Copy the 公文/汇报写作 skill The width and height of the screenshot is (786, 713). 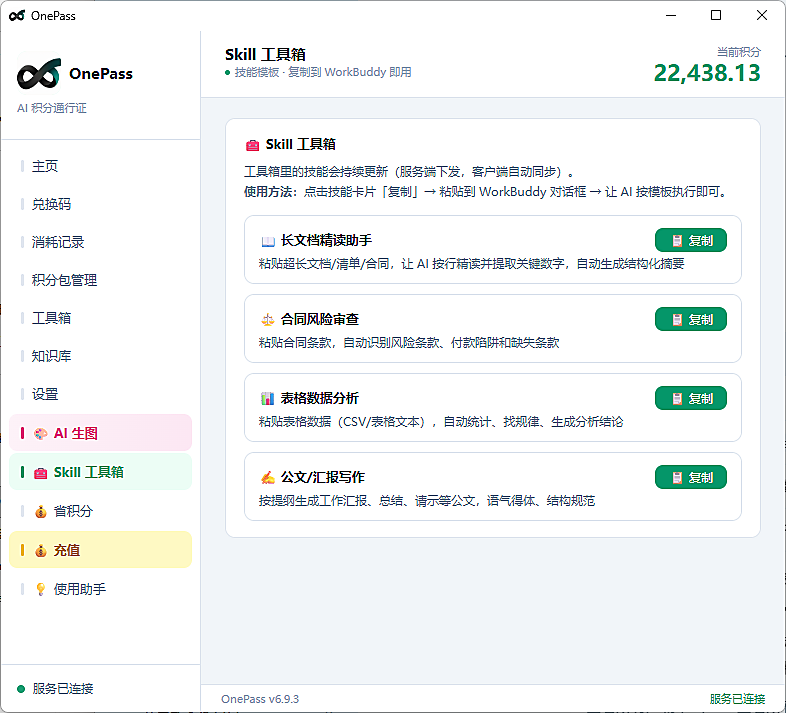click(691, 477)
